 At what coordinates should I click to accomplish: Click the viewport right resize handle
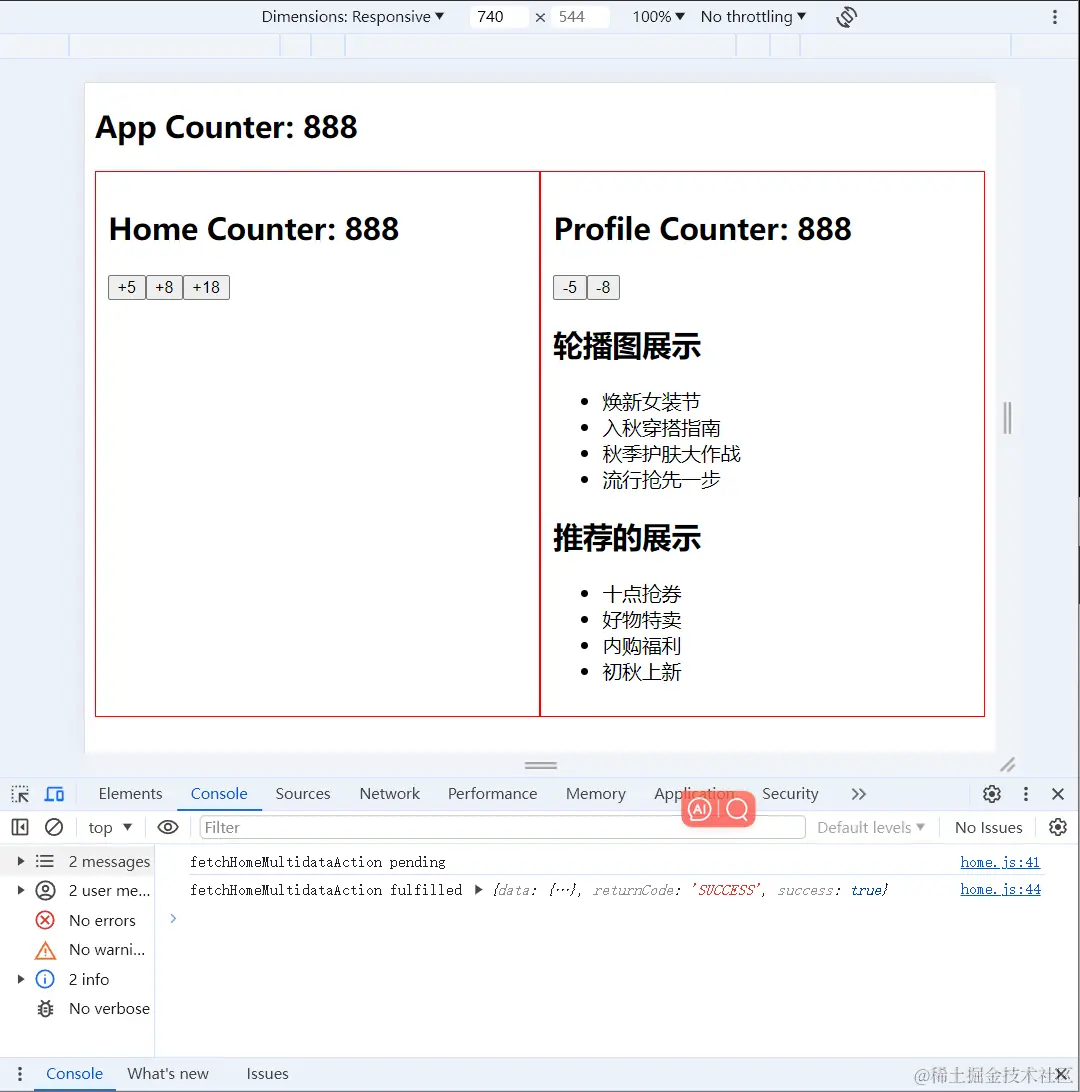point(1007,418)
